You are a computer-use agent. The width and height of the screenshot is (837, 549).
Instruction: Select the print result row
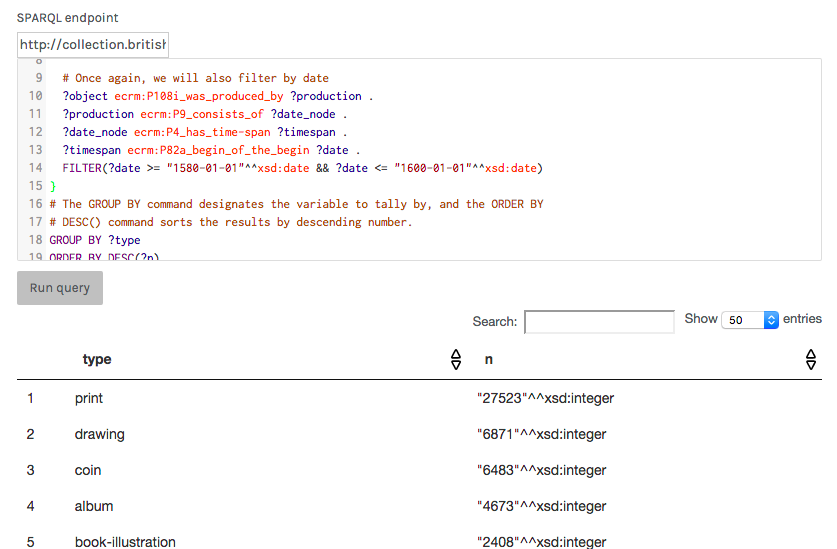click(x=89, y=398)
